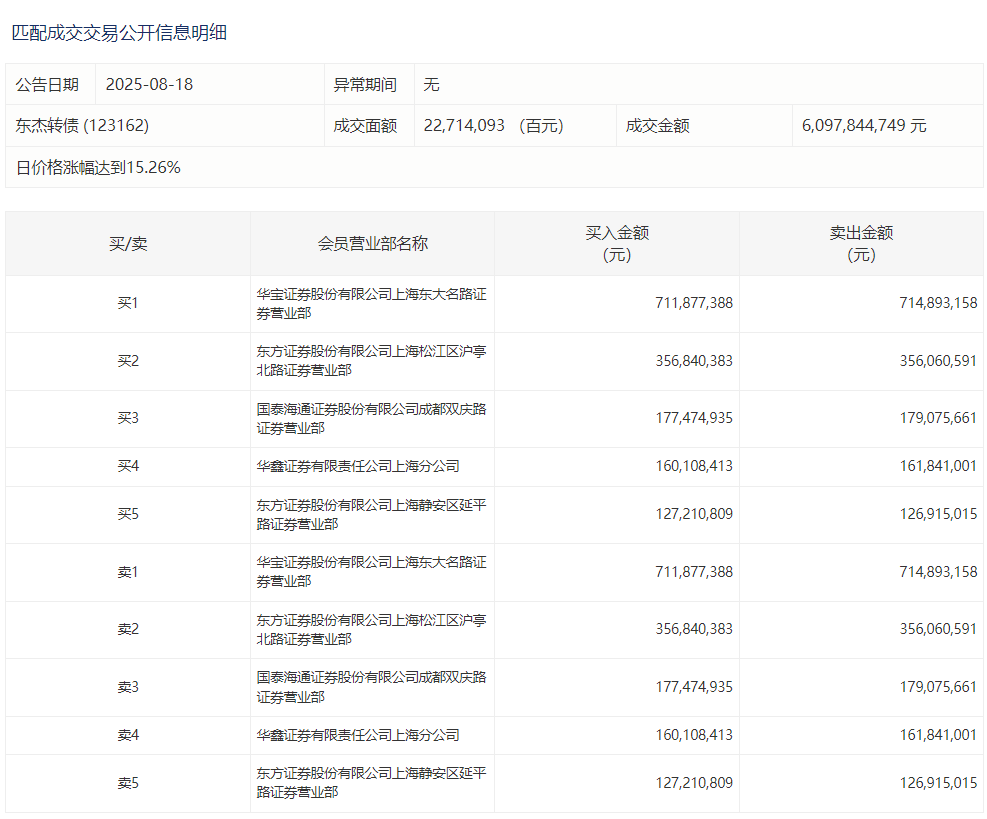Click the 买入金额 (元) column header
The height and width of the screenshot is (819, 987).
(617, 243)
